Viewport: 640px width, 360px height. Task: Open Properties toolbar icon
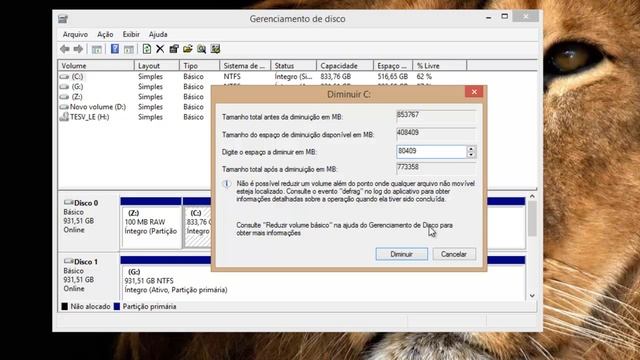pos(174,49)
